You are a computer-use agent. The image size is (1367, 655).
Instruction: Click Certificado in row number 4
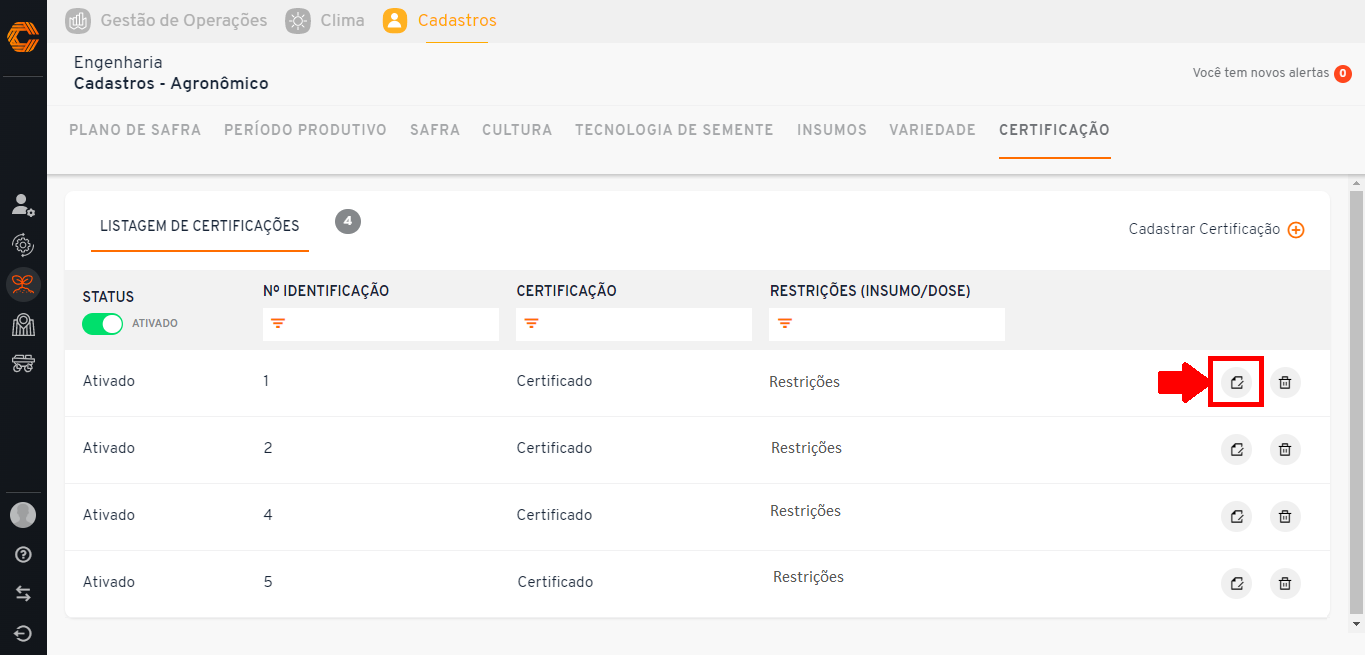554,515
